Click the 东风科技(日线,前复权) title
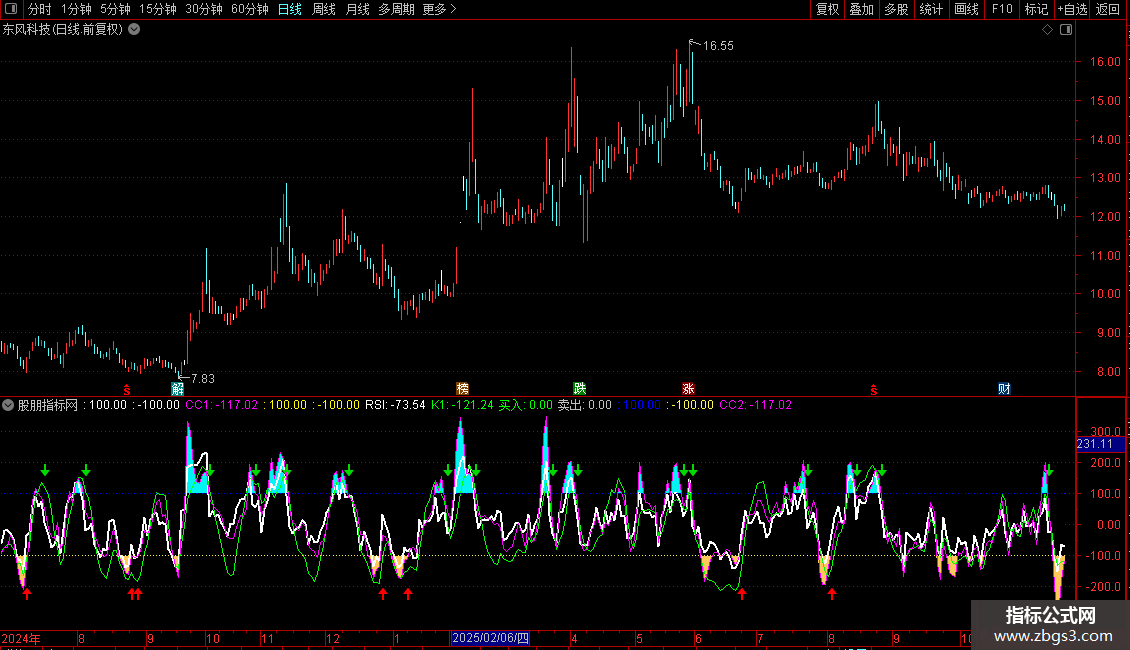The width and height of the screenshot is (1130, 650). 63,30
